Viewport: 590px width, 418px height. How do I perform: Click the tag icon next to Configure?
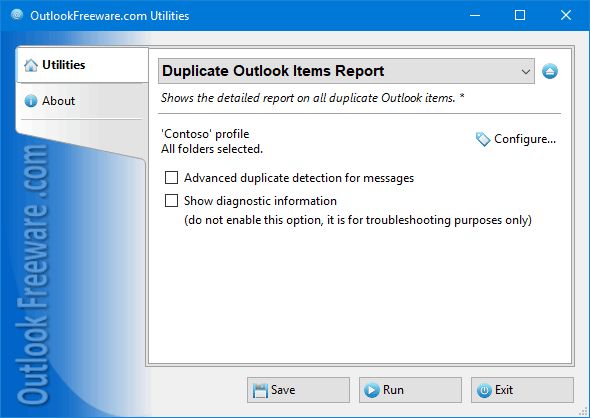pos(483,139)
